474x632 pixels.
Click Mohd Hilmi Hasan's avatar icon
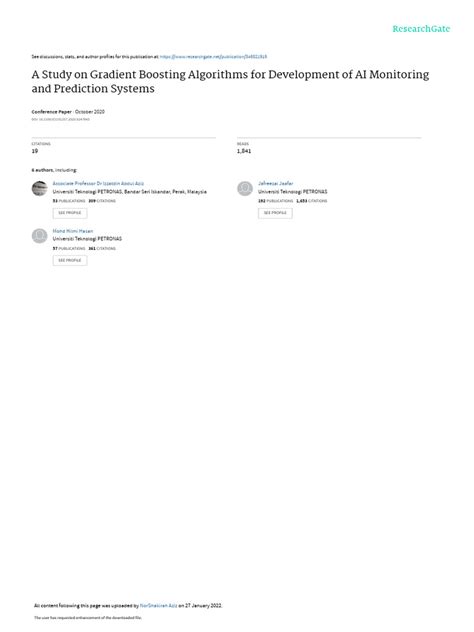[40, 236]
